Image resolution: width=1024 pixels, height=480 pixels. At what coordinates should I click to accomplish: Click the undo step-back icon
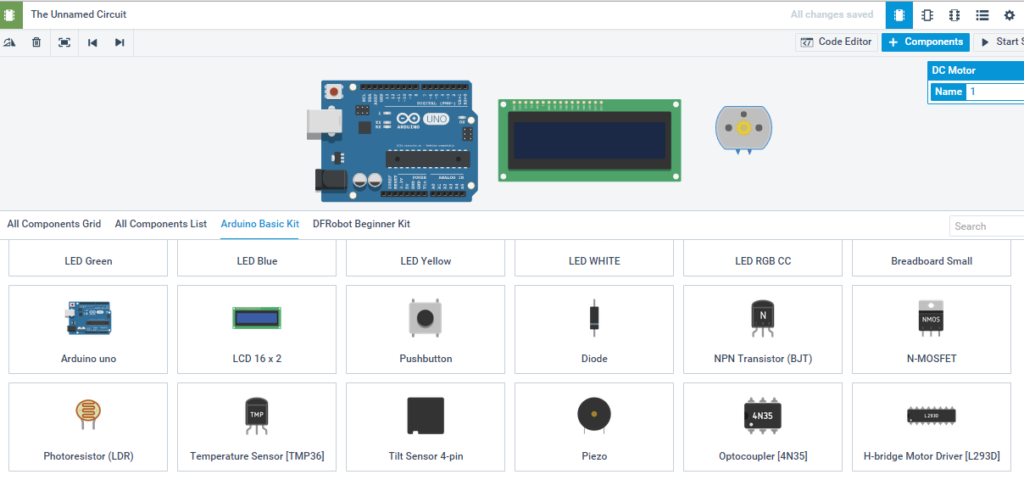[x=93, y=42]
